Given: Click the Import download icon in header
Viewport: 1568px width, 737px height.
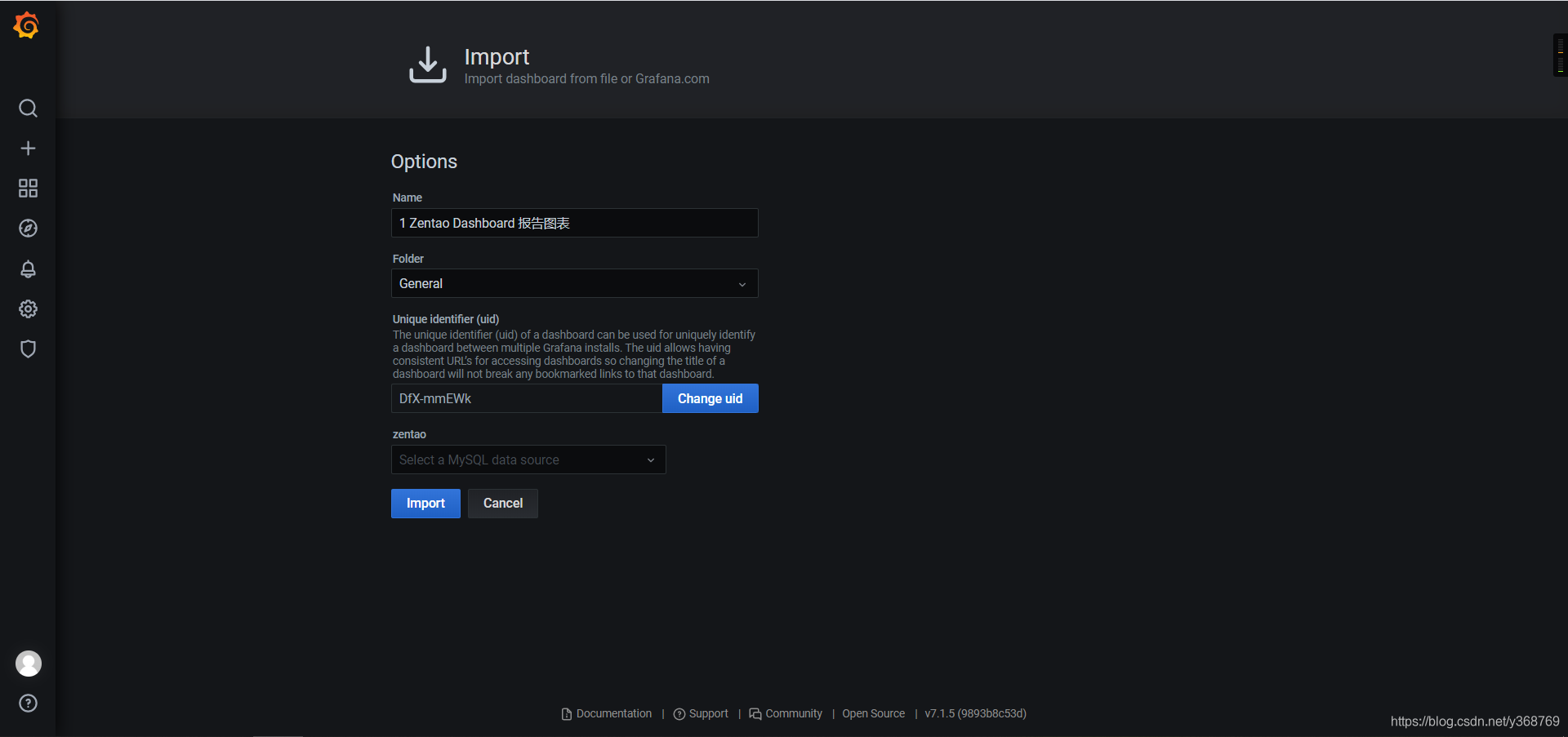Looking at the screenshot, I should [428, 64].
